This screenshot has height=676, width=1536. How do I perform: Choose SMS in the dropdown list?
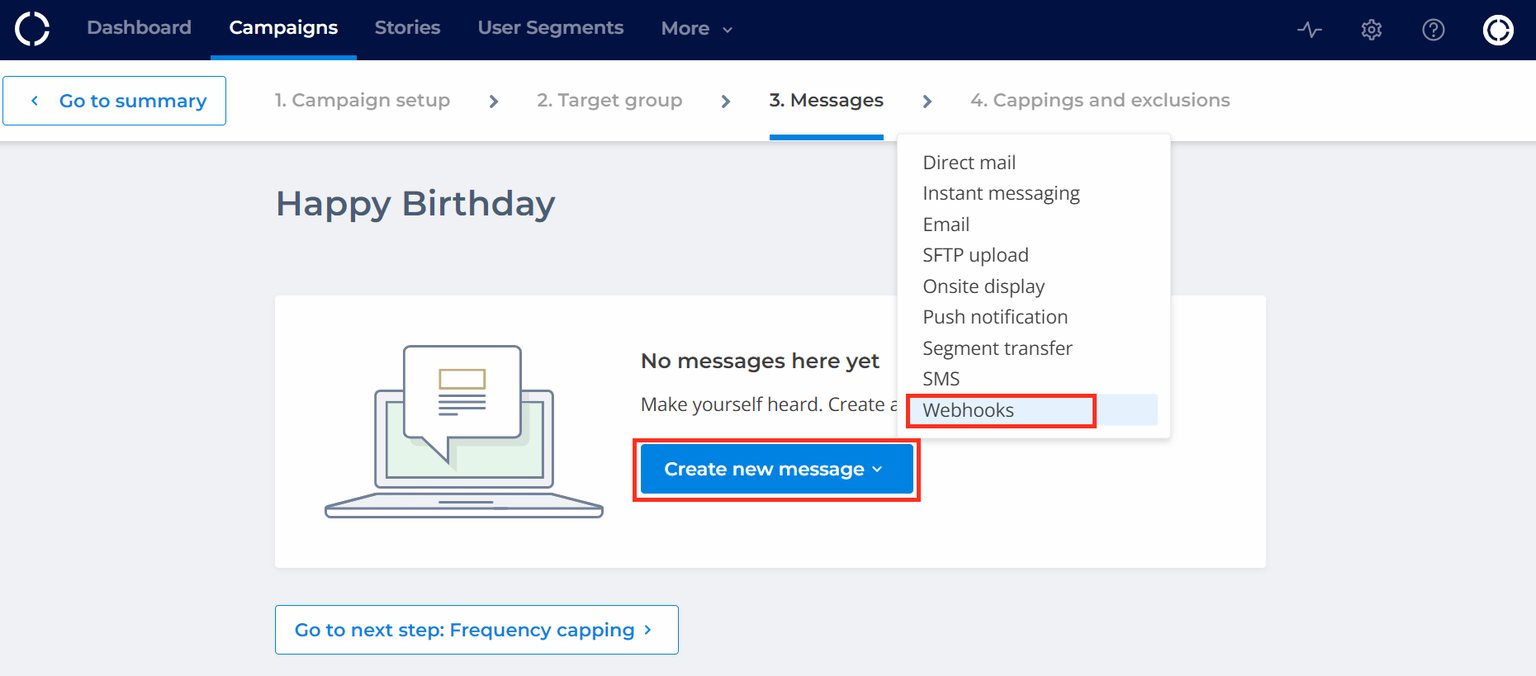[x=941, y=379]
